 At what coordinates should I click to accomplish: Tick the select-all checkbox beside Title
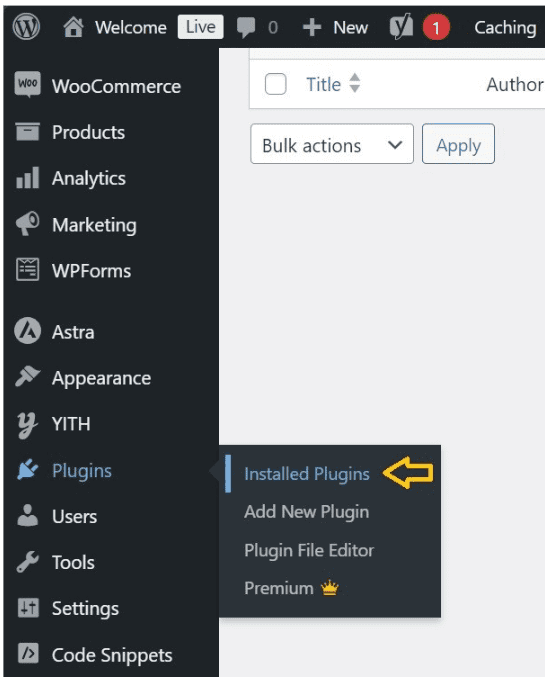click(x=276, y=84)
